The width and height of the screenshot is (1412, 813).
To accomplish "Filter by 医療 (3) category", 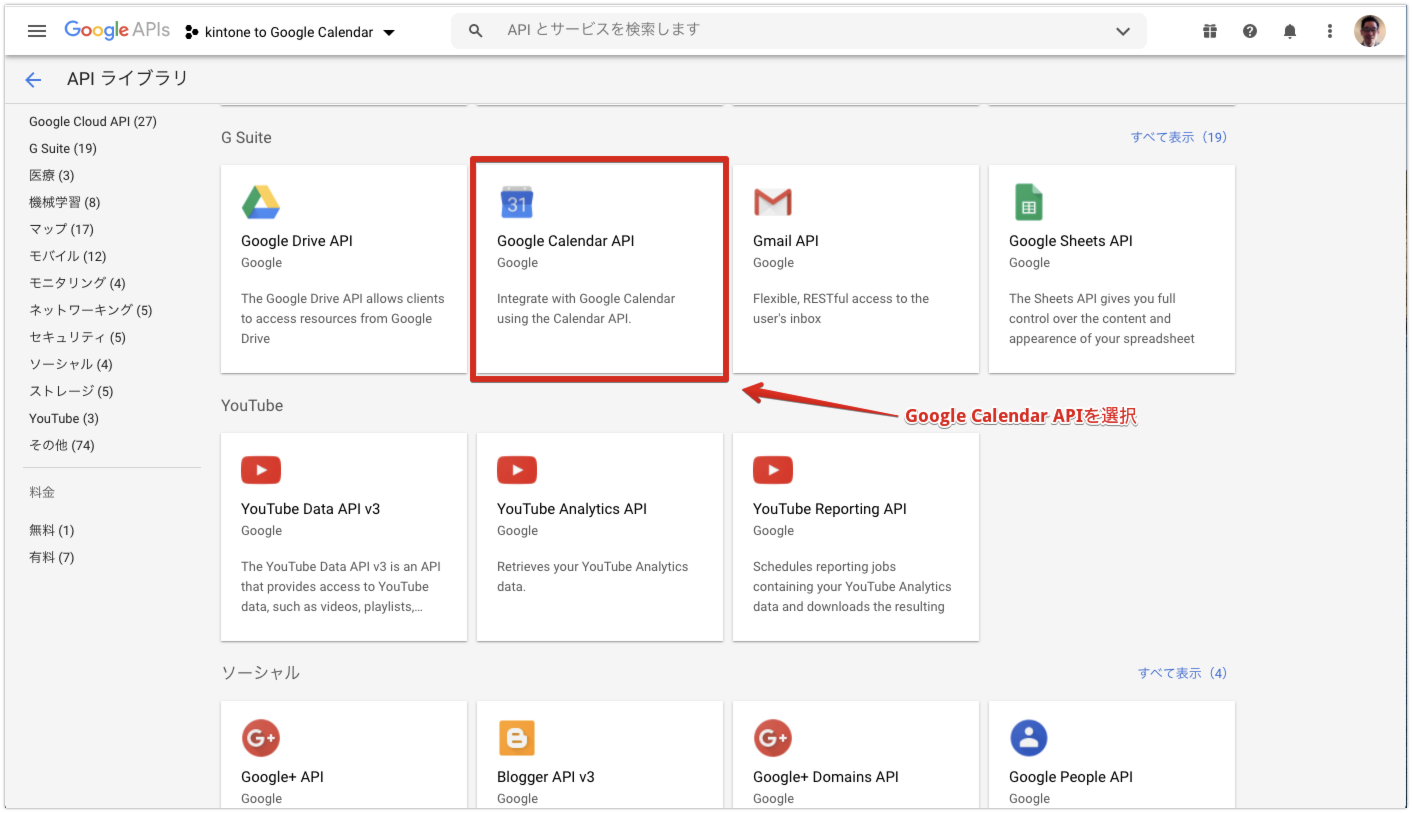I will tap(52, 175).
